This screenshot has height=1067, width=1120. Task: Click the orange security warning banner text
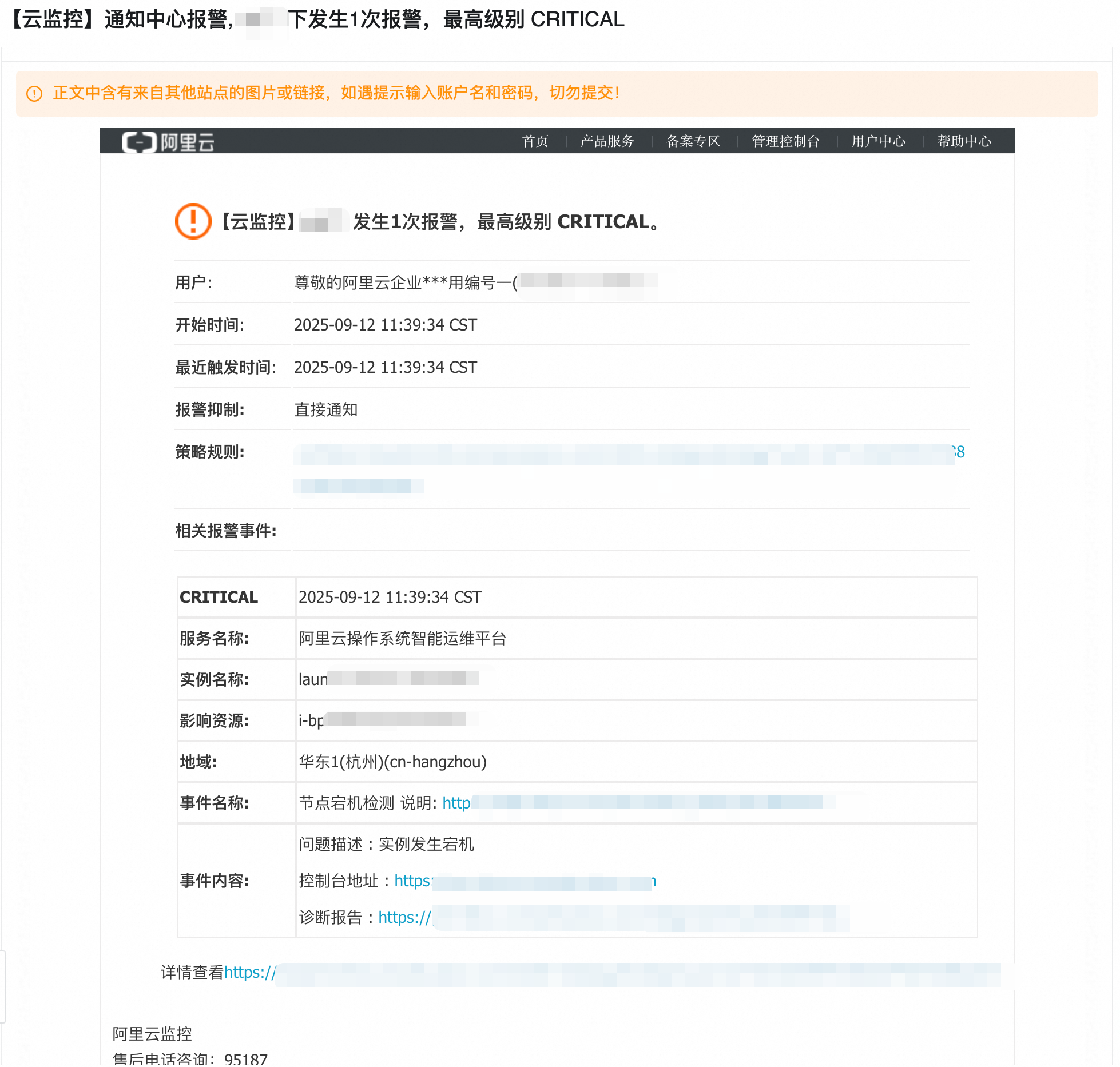point(336,93)
